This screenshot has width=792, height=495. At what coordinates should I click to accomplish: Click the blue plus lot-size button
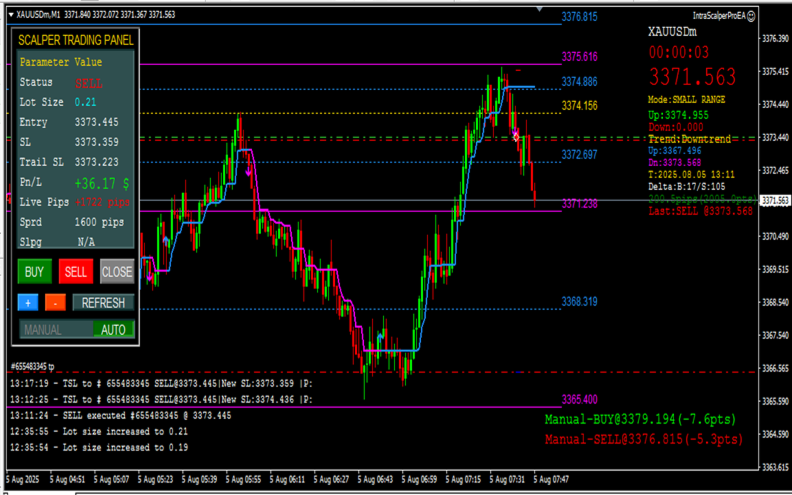(x=28, y=303)
